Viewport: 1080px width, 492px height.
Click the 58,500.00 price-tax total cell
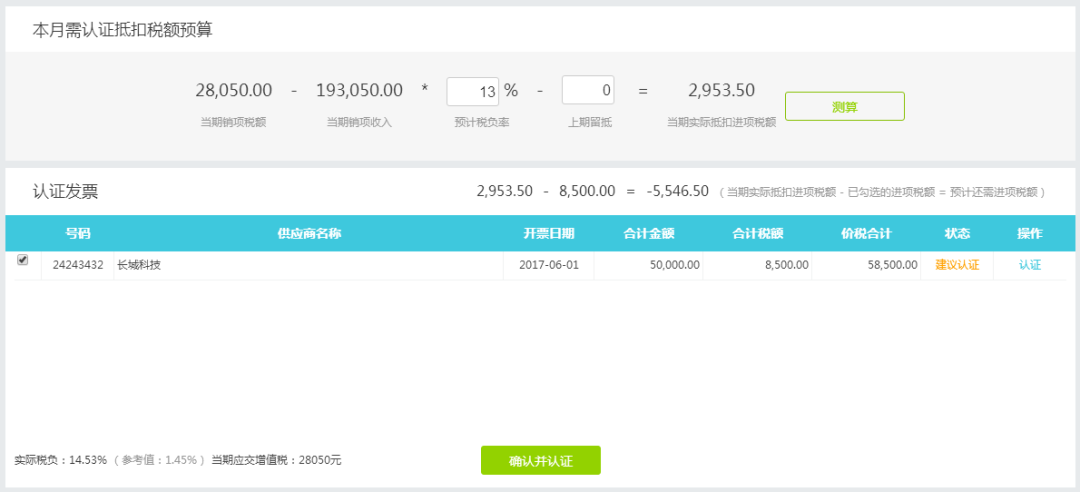(866, 265)
